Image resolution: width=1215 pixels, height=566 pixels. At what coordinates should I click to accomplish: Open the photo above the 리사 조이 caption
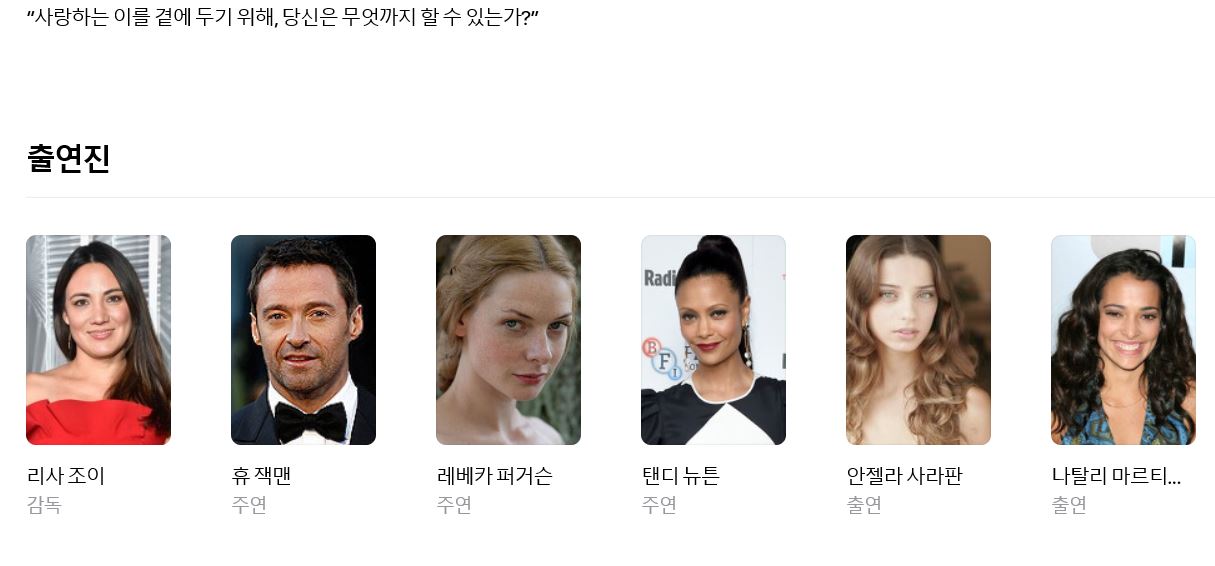tap(98, 340)
